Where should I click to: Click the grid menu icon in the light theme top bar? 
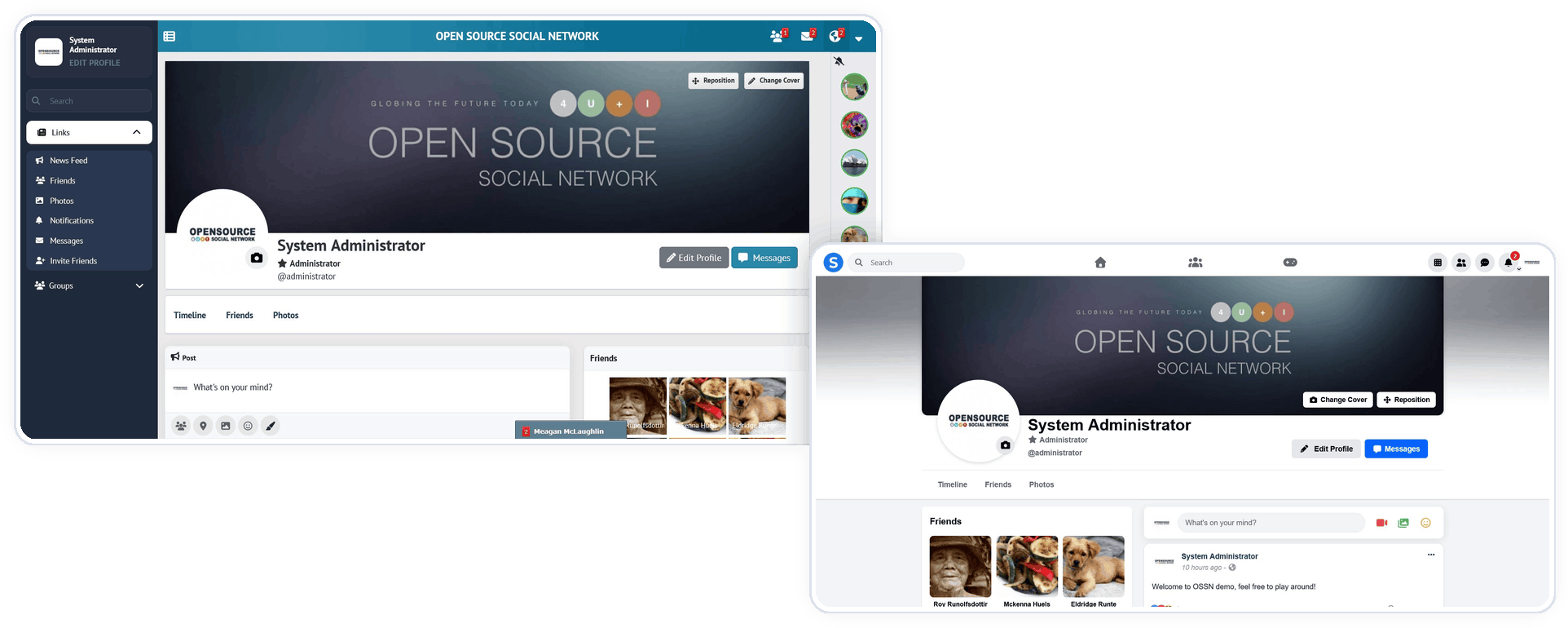click(x=1438, y=263)
